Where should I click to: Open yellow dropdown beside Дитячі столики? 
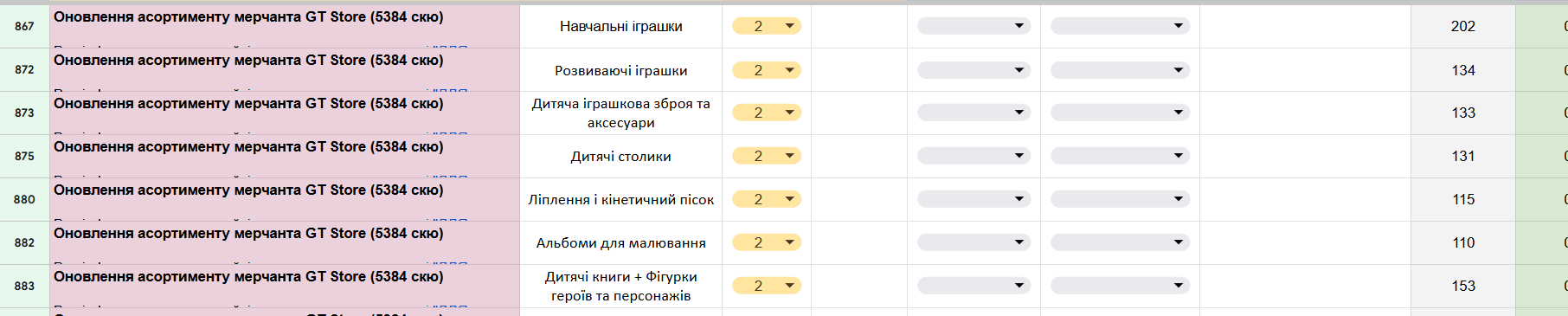767,156
